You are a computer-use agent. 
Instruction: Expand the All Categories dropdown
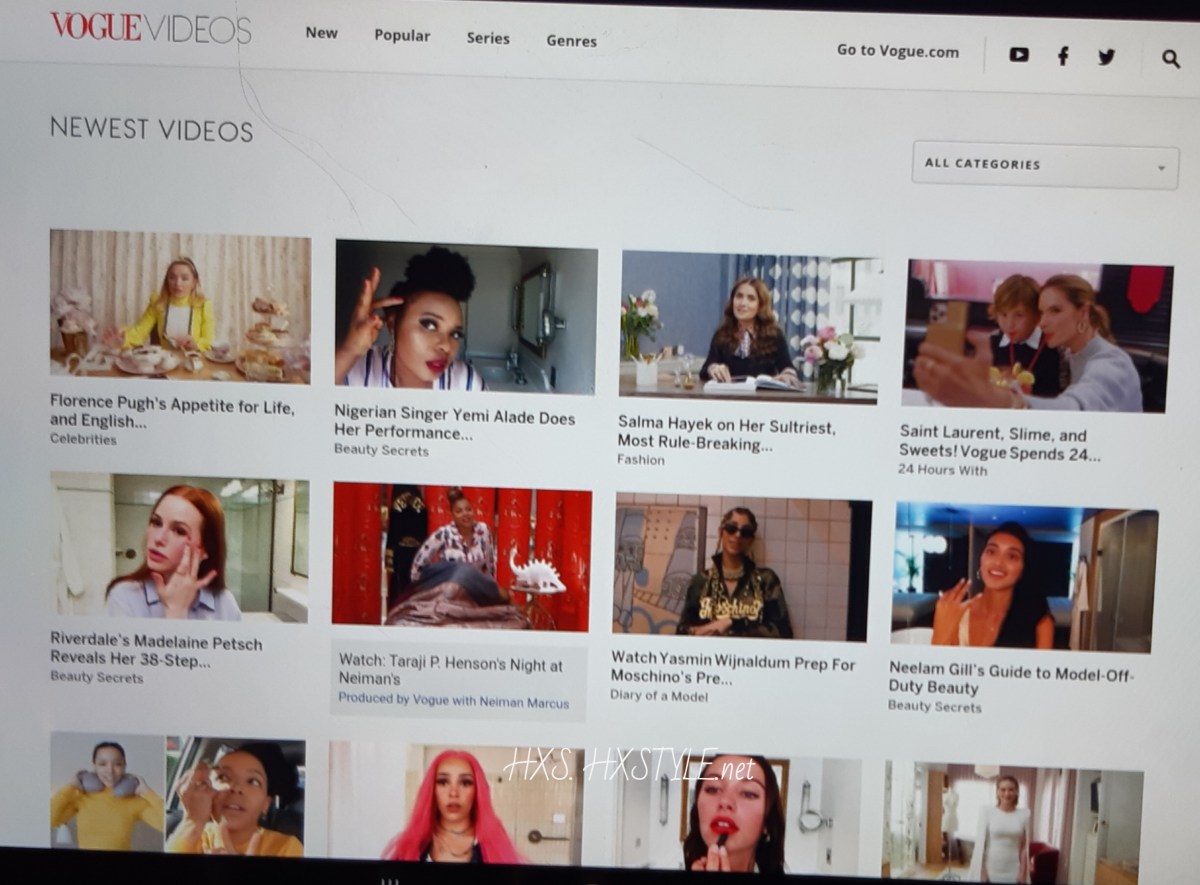1045,165
